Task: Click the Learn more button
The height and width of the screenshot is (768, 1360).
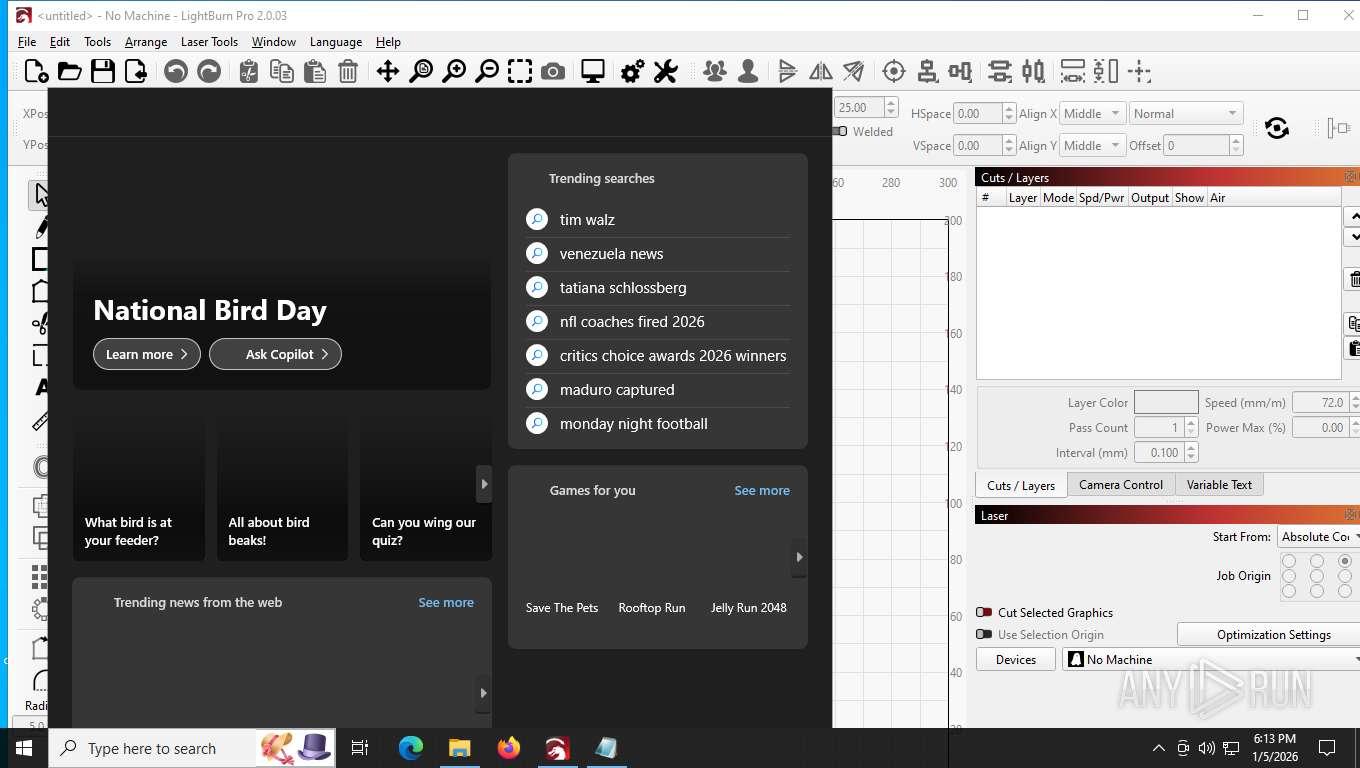Action: tap(147, 354)
